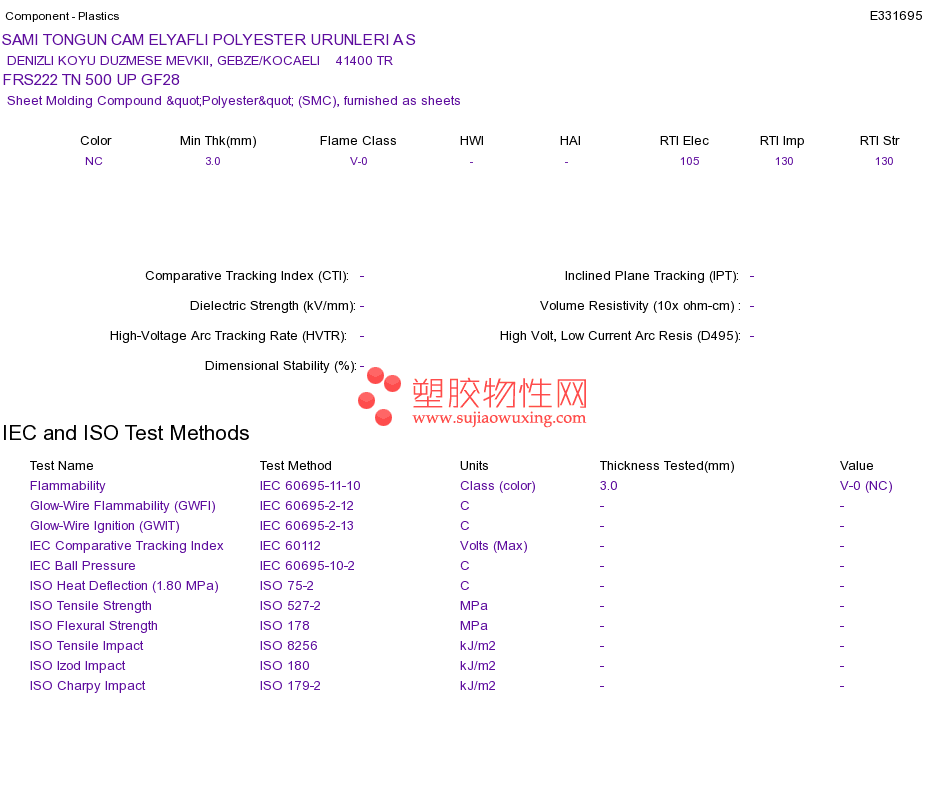This screenshot has width=950, height=800.
Task: Open the ISO Tensile Impact link
Action: pyautogui.click(x=87, y=646)
